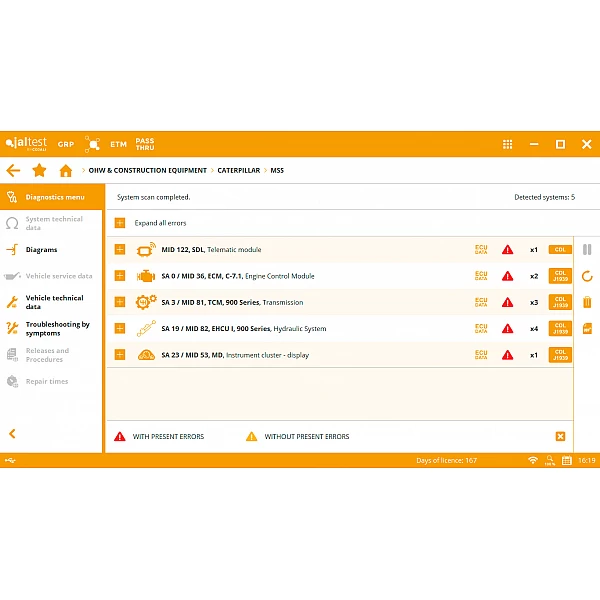Image resolution: width=600 pixels, height=600 pixels.
Task: Go to the home screen icon
Action: 66,171
